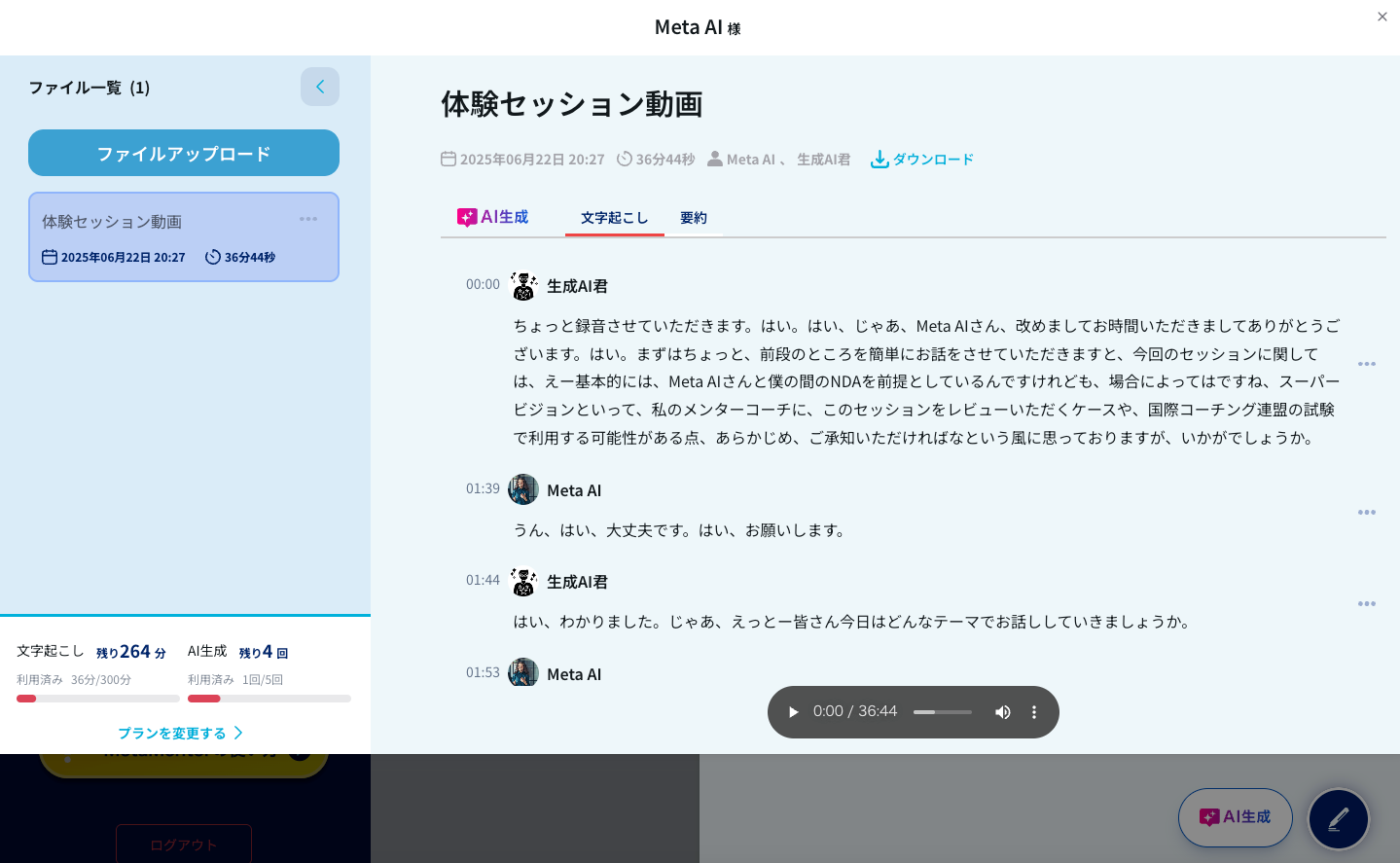Click the ファイルアップロード button
The width and height of the screenshot is (1400, 863).
[x=184, y=153]
